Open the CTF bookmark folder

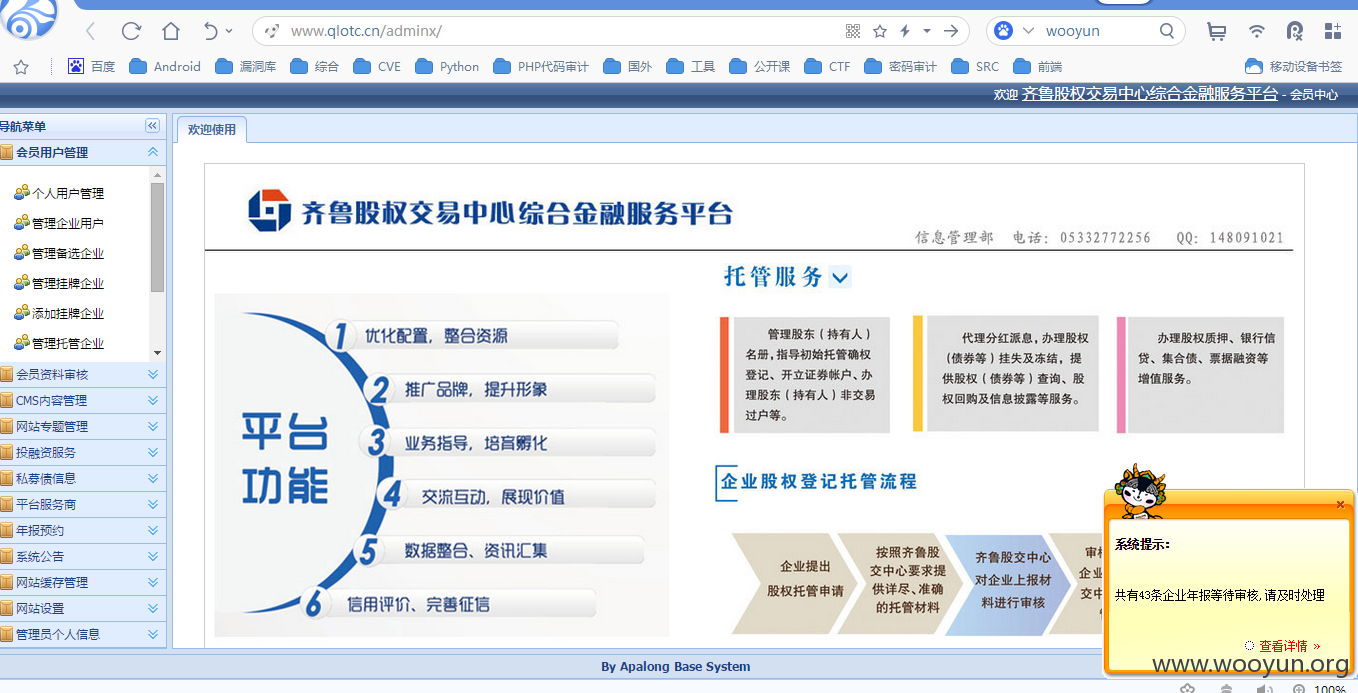click(828, 67)
